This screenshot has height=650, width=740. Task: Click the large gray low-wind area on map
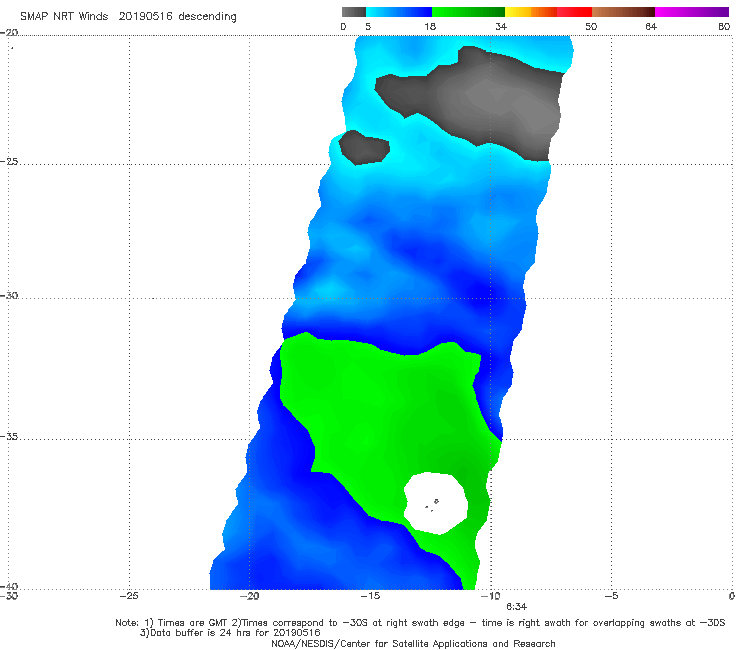tap(491, 101)
